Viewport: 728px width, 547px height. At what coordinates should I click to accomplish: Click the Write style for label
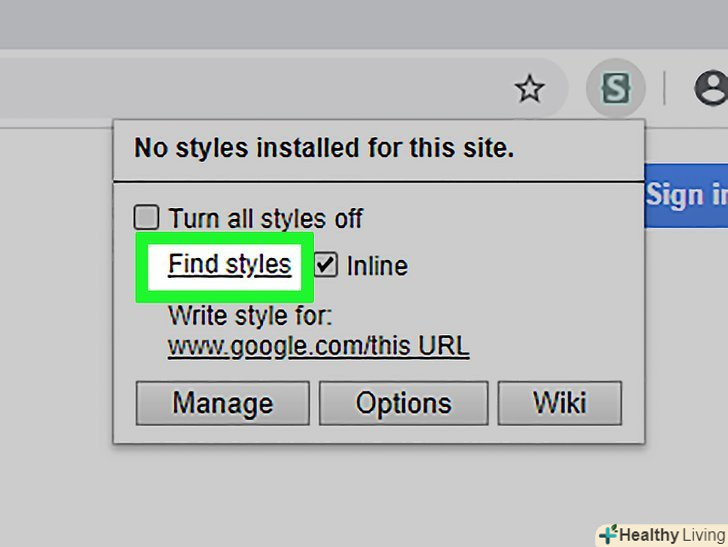250,317
